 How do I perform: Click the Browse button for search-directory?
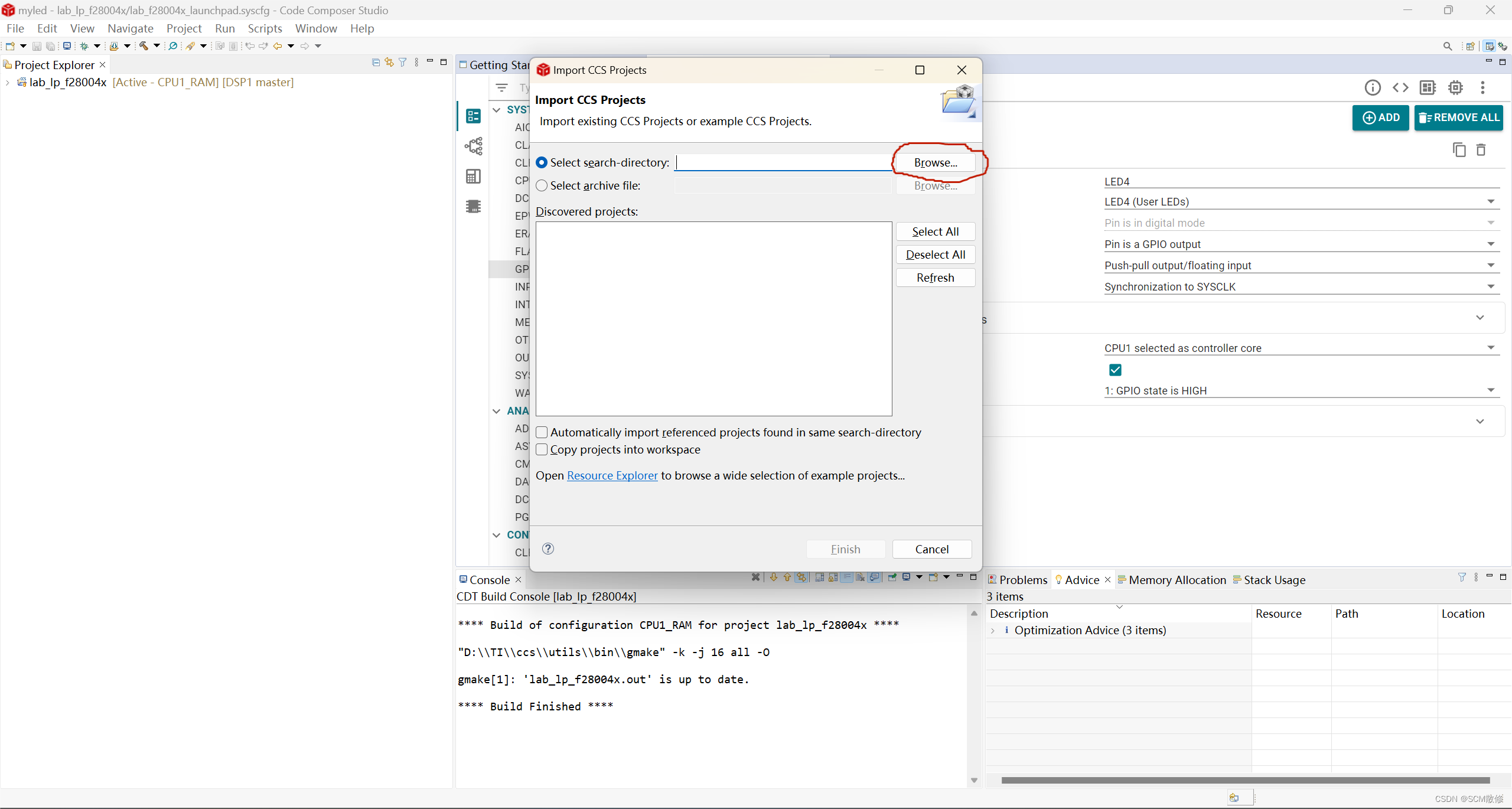click(936, 162)
